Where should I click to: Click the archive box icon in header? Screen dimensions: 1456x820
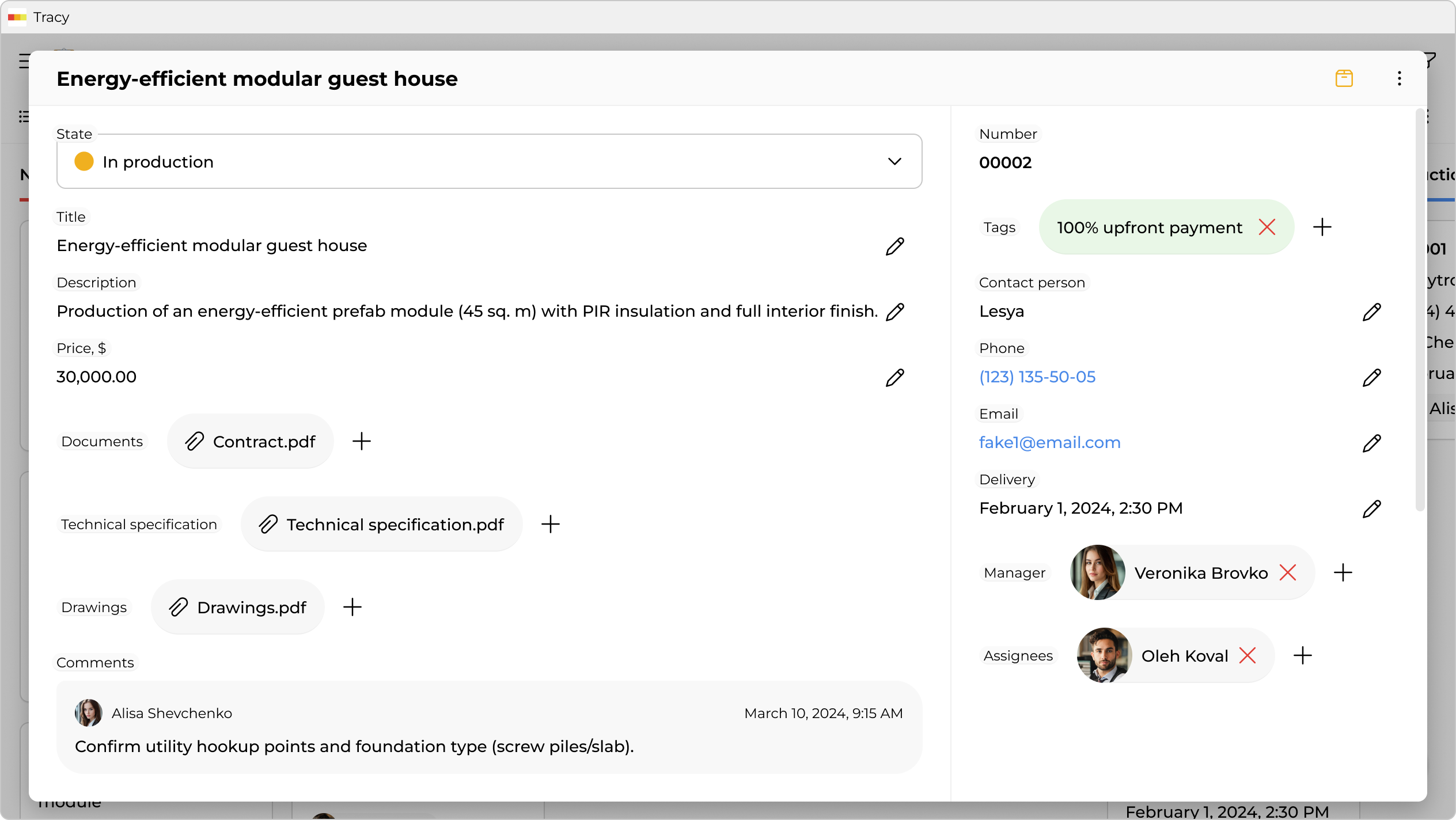(1344, 78)
